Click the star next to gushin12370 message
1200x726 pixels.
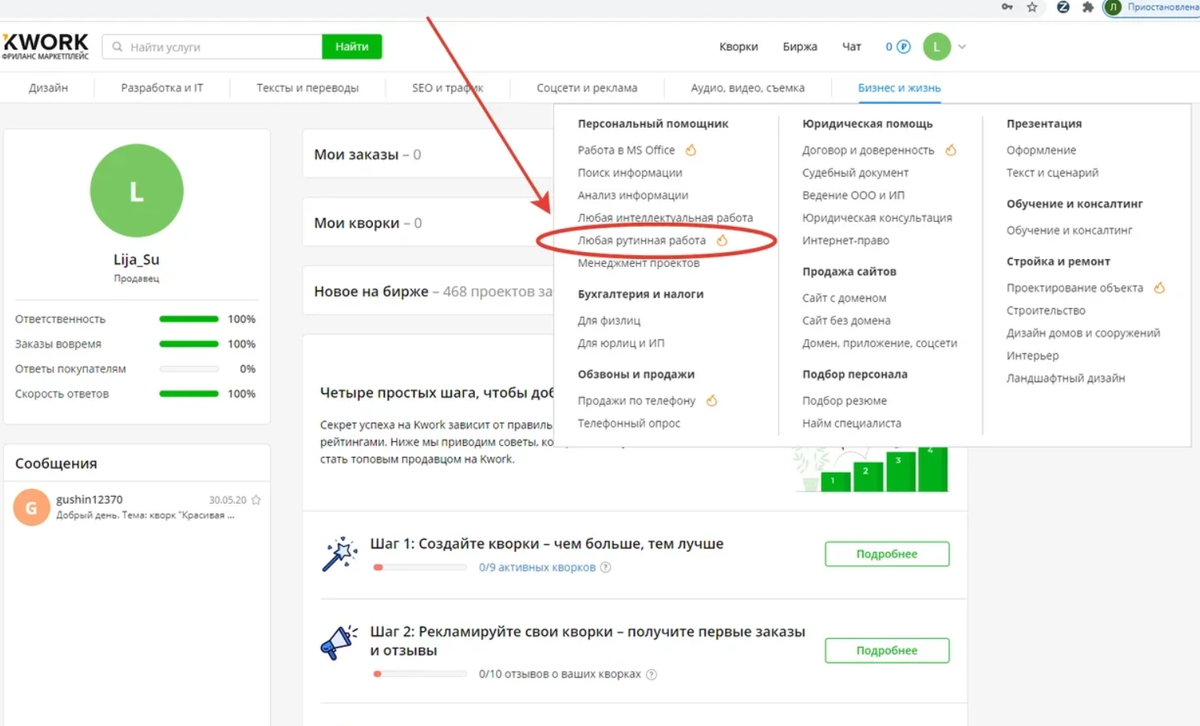[x=256, y=500]
